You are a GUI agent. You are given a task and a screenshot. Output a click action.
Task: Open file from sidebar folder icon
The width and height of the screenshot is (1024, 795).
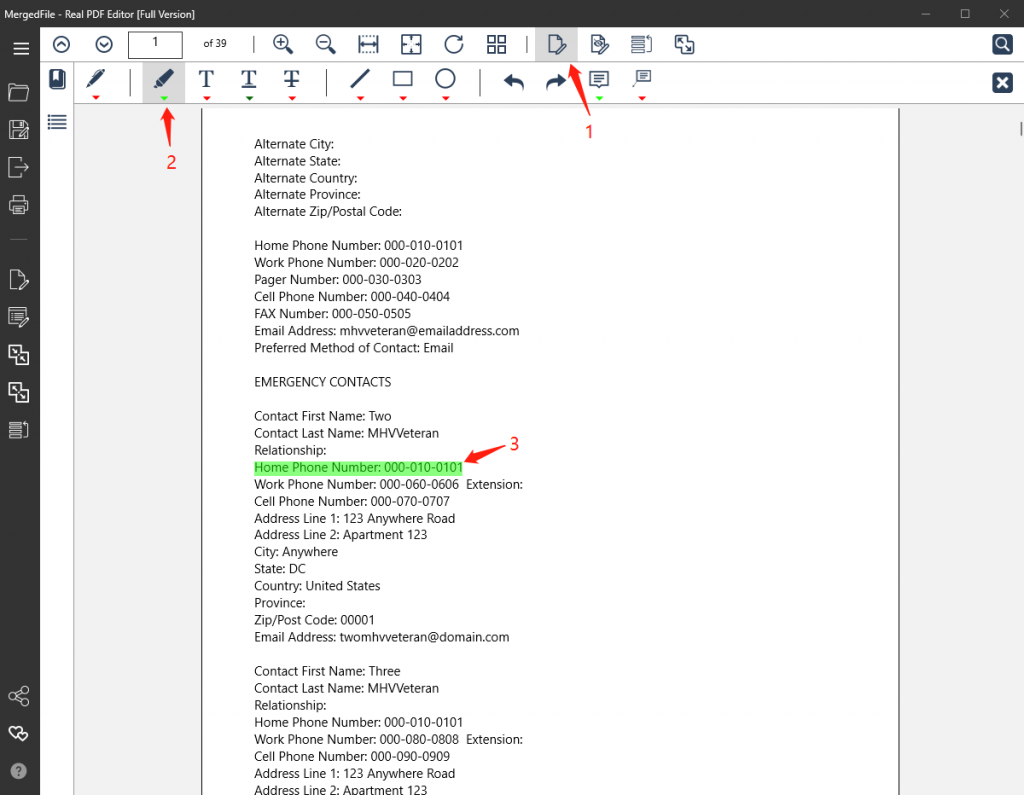coord(18,93)
